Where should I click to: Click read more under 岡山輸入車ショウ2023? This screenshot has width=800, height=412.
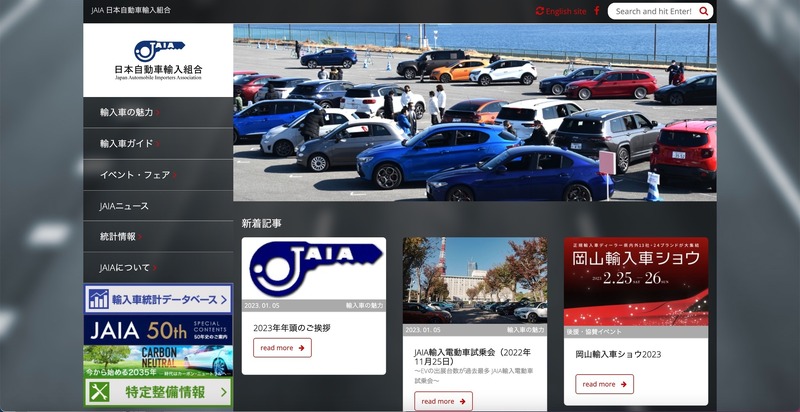[x=604, y=384]
